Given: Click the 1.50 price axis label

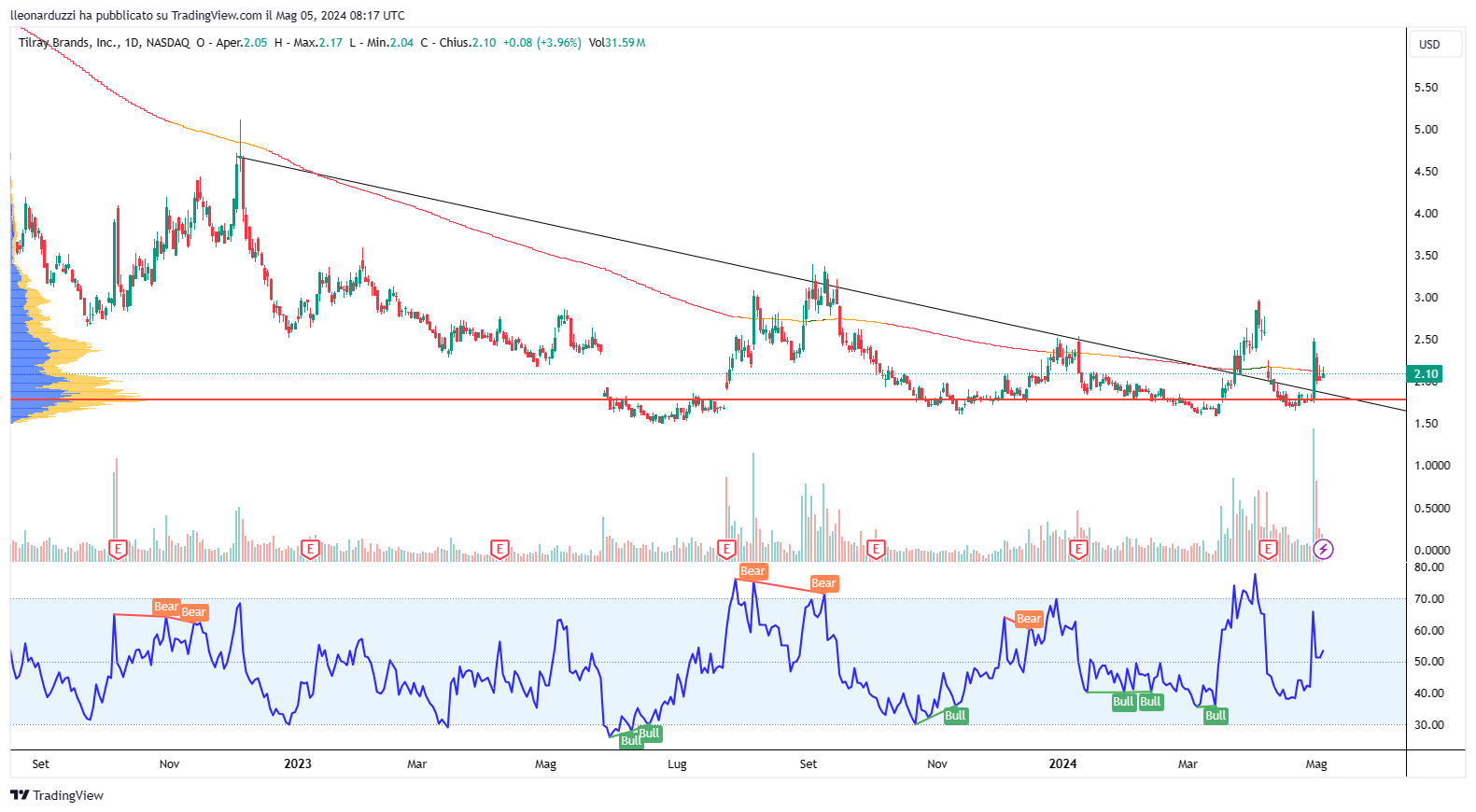Looking at the screenshot, I should click(x=1426, y=424).
